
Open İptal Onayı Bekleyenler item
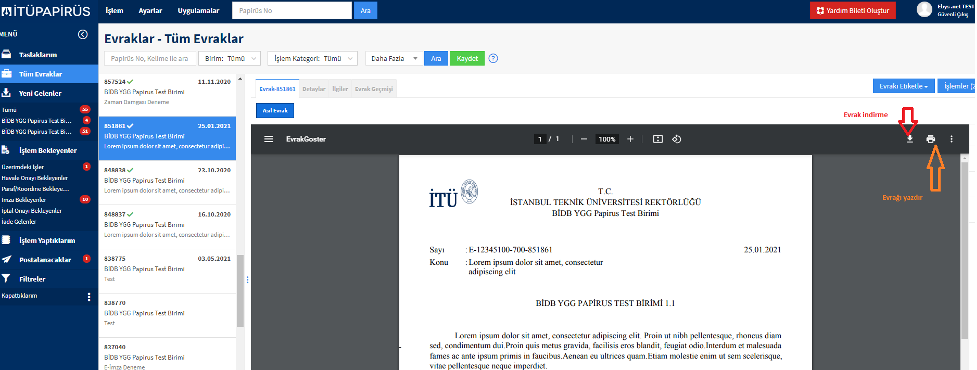(31, 211)
